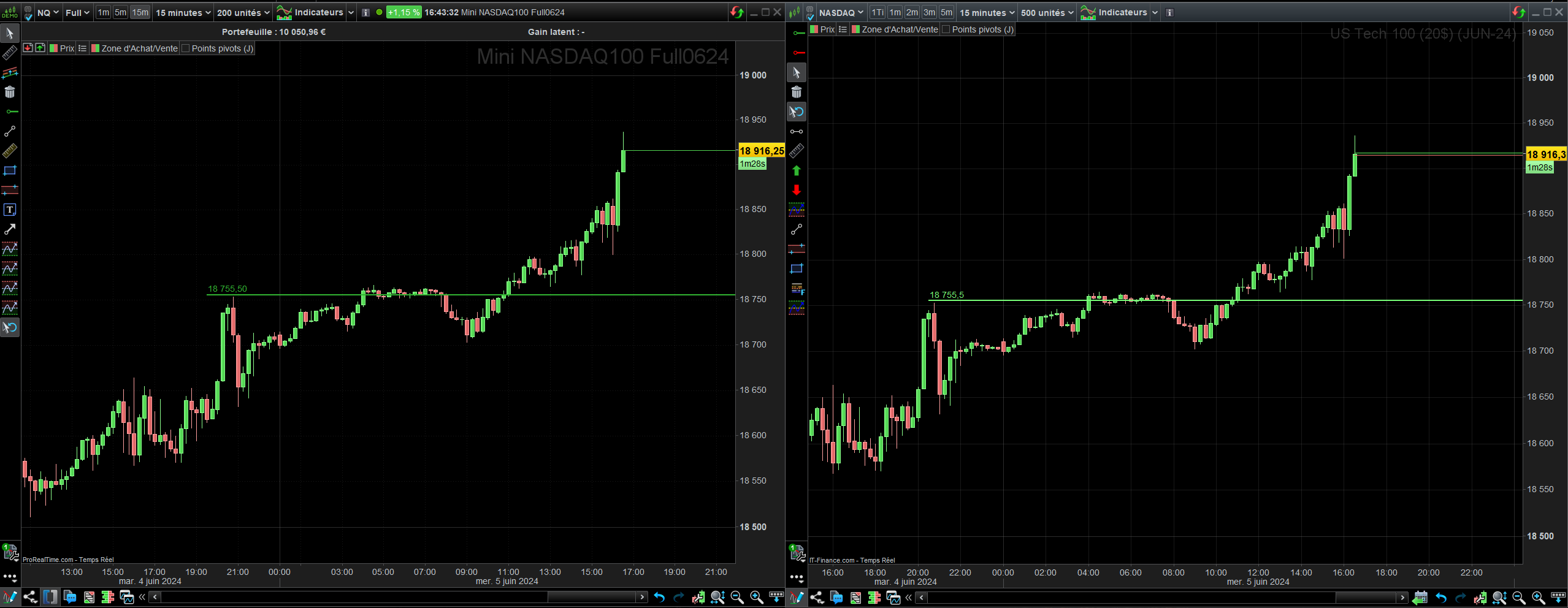Open Indicateurs in US Tech 100 chart
The width and height of the screenshot is (1568, 608).
(1114, 12)
